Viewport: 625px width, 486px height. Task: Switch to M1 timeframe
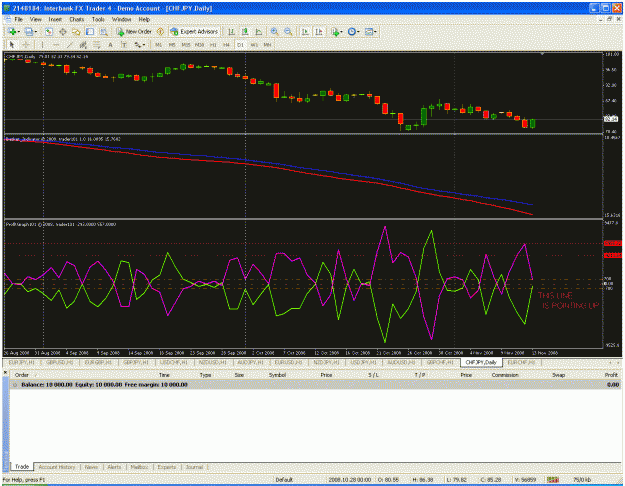tap(159, 45)
